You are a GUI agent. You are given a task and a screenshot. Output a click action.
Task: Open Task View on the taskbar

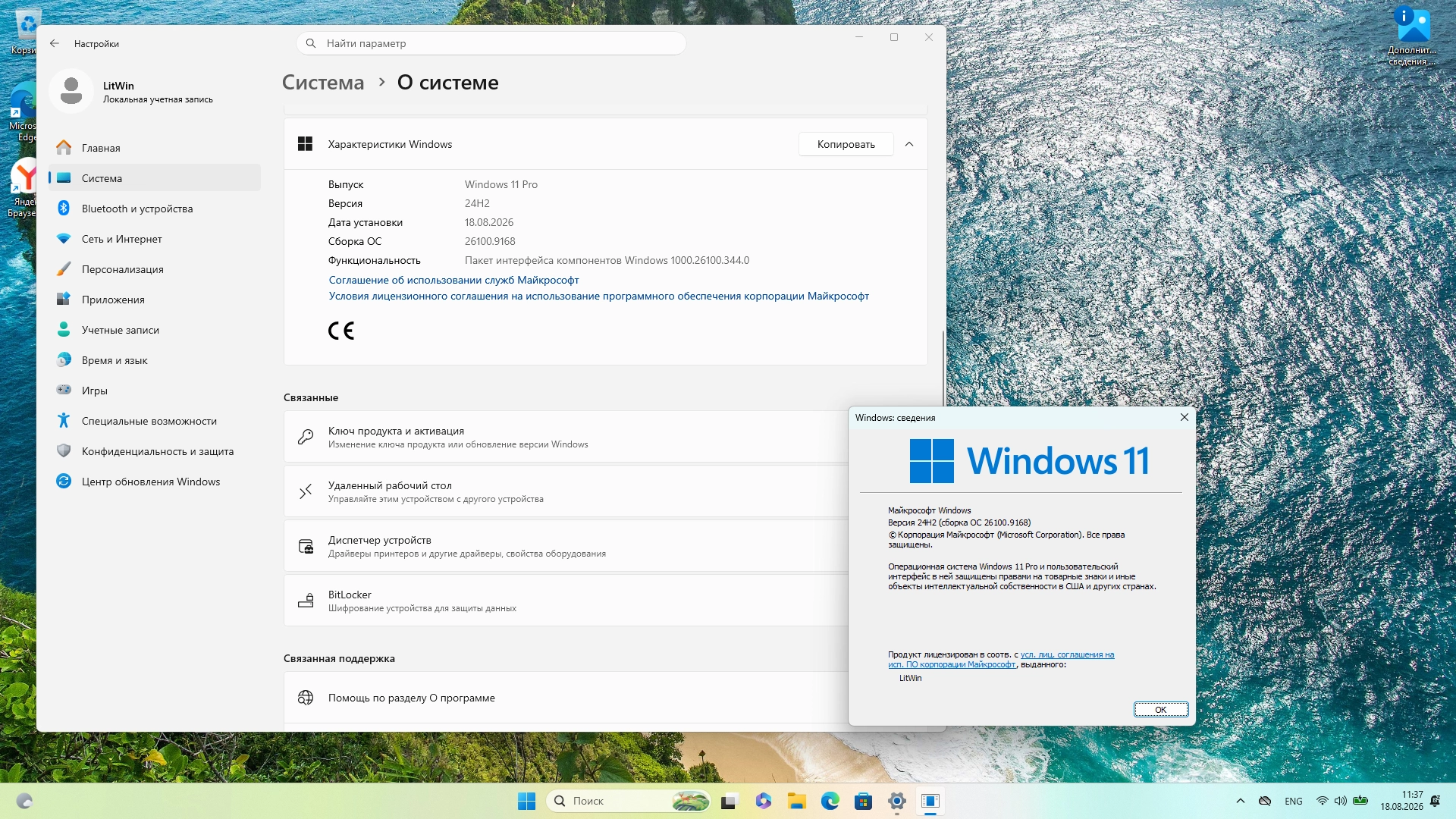point(730,801)
